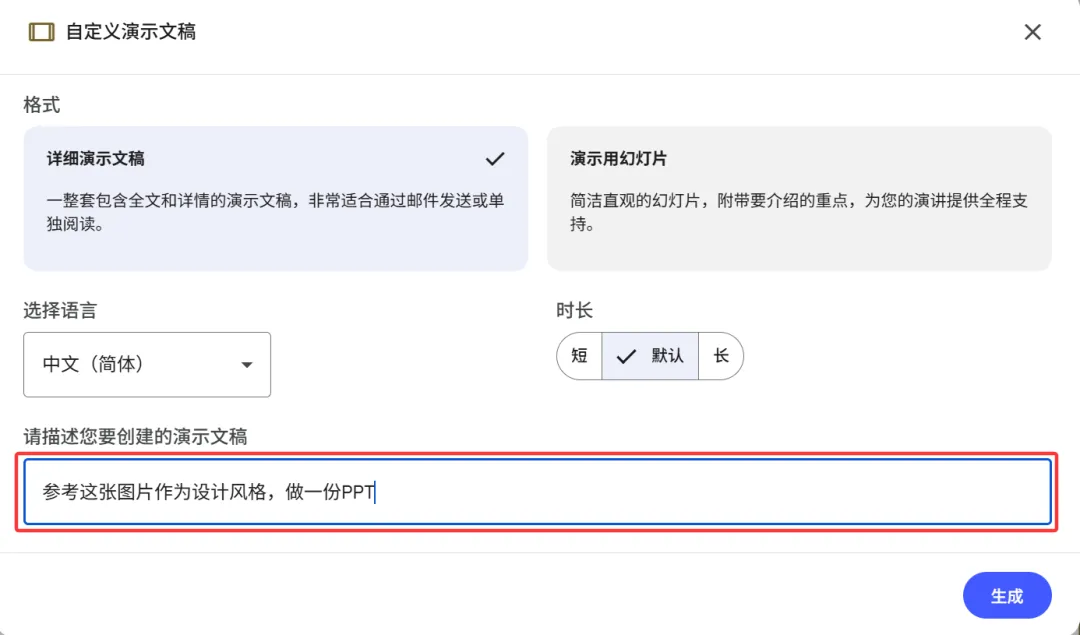Click the 时长 label
This screenshot has width=1080, height=635.
(x=575, y=311)
